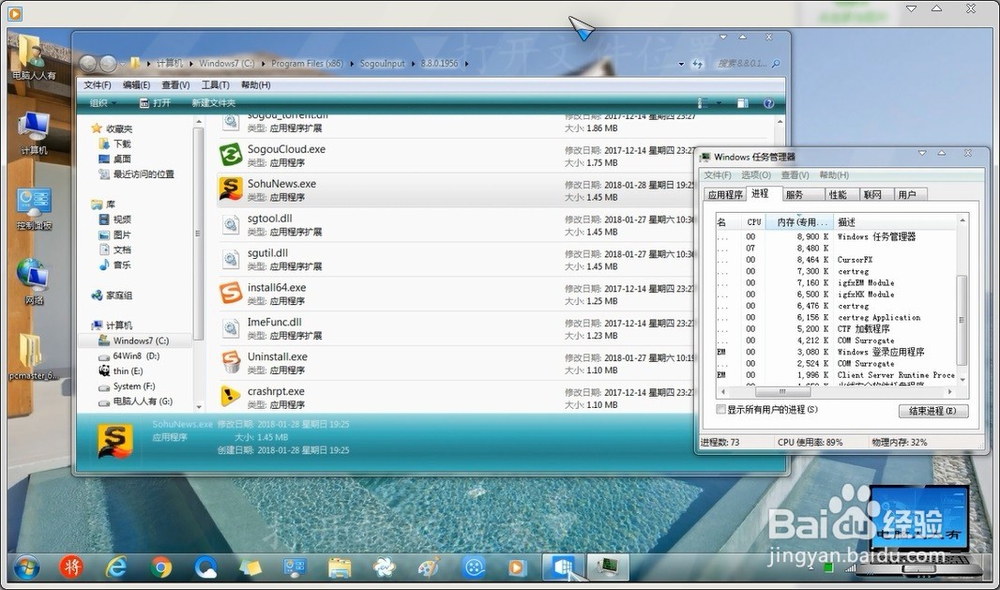Expand the address bar history dropdown
1000x590 pixels.
pos(680,64)
